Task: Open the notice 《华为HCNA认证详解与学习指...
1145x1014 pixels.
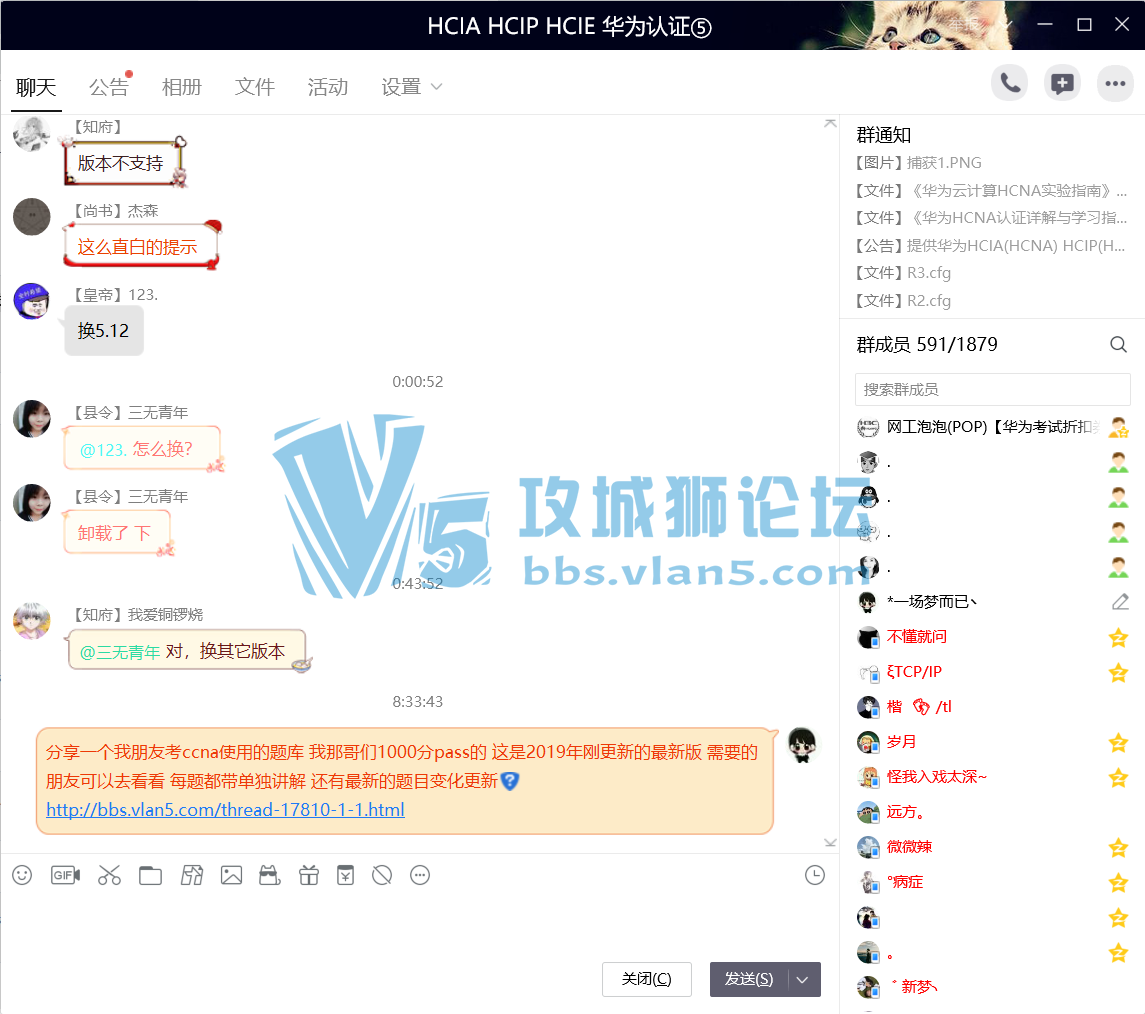Action: (991, 218)
